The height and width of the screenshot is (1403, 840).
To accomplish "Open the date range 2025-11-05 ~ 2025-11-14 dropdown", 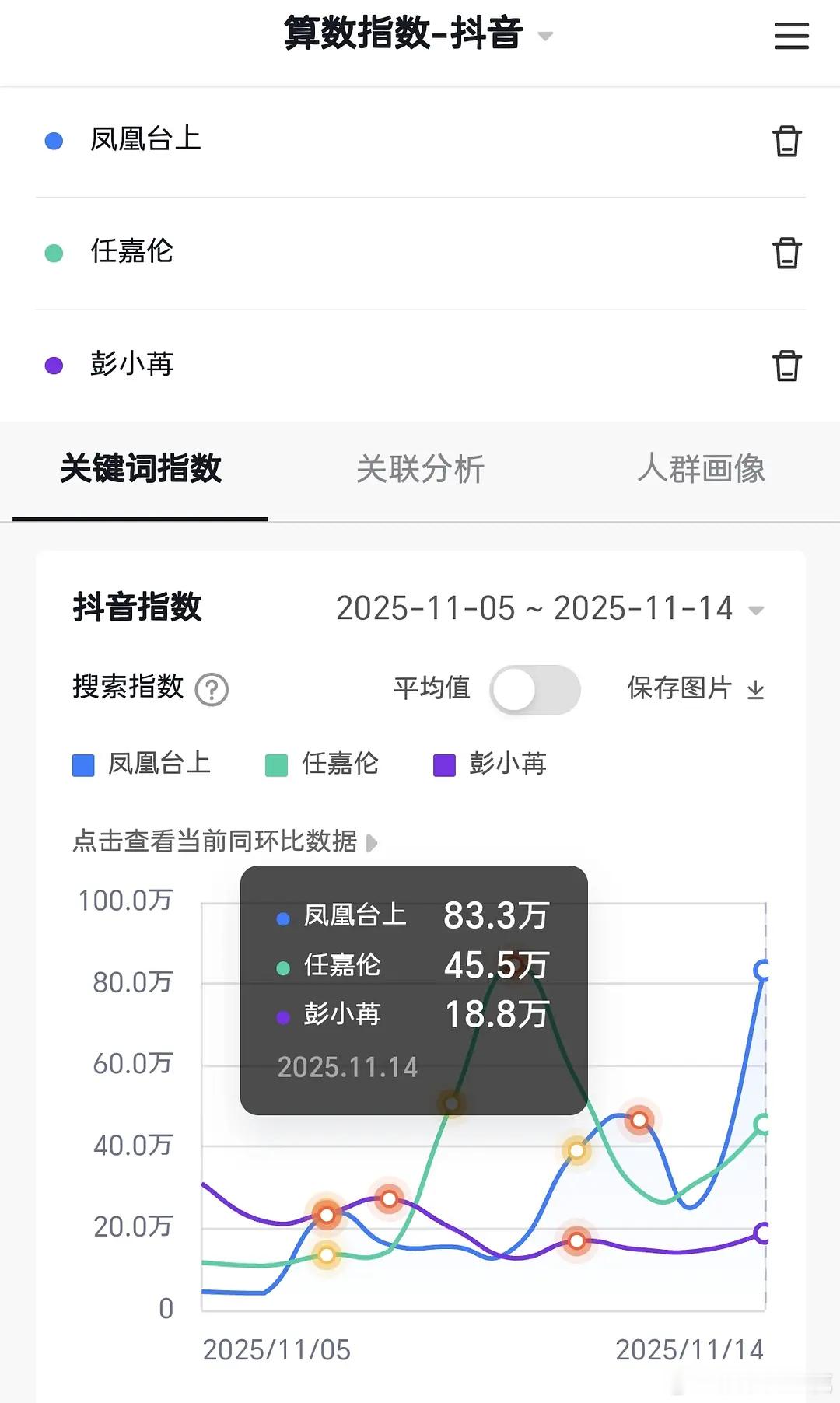I will tap(551, 609).
